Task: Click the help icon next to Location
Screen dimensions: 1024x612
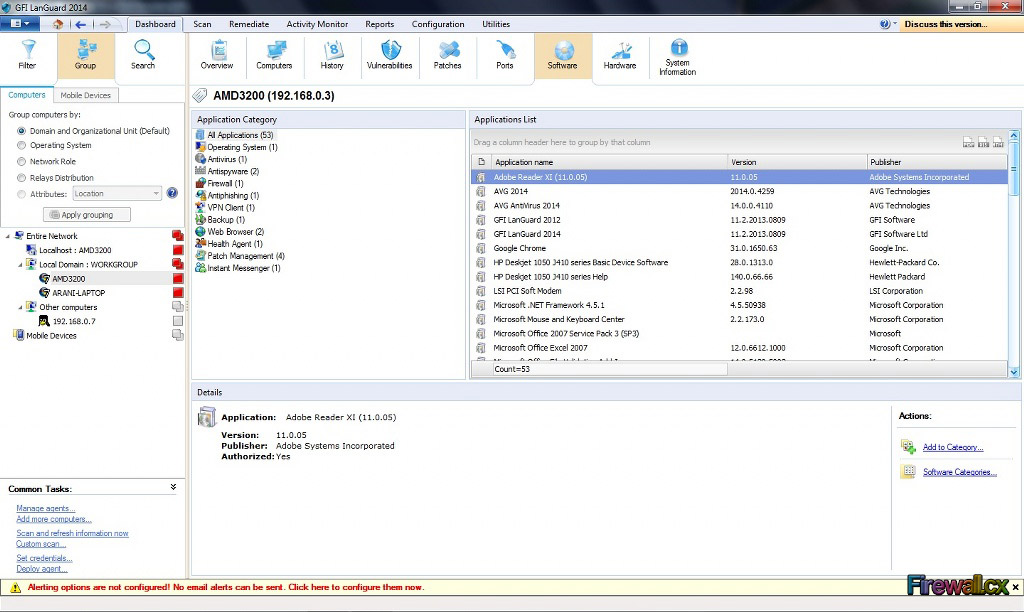Action: coord(172,193)
